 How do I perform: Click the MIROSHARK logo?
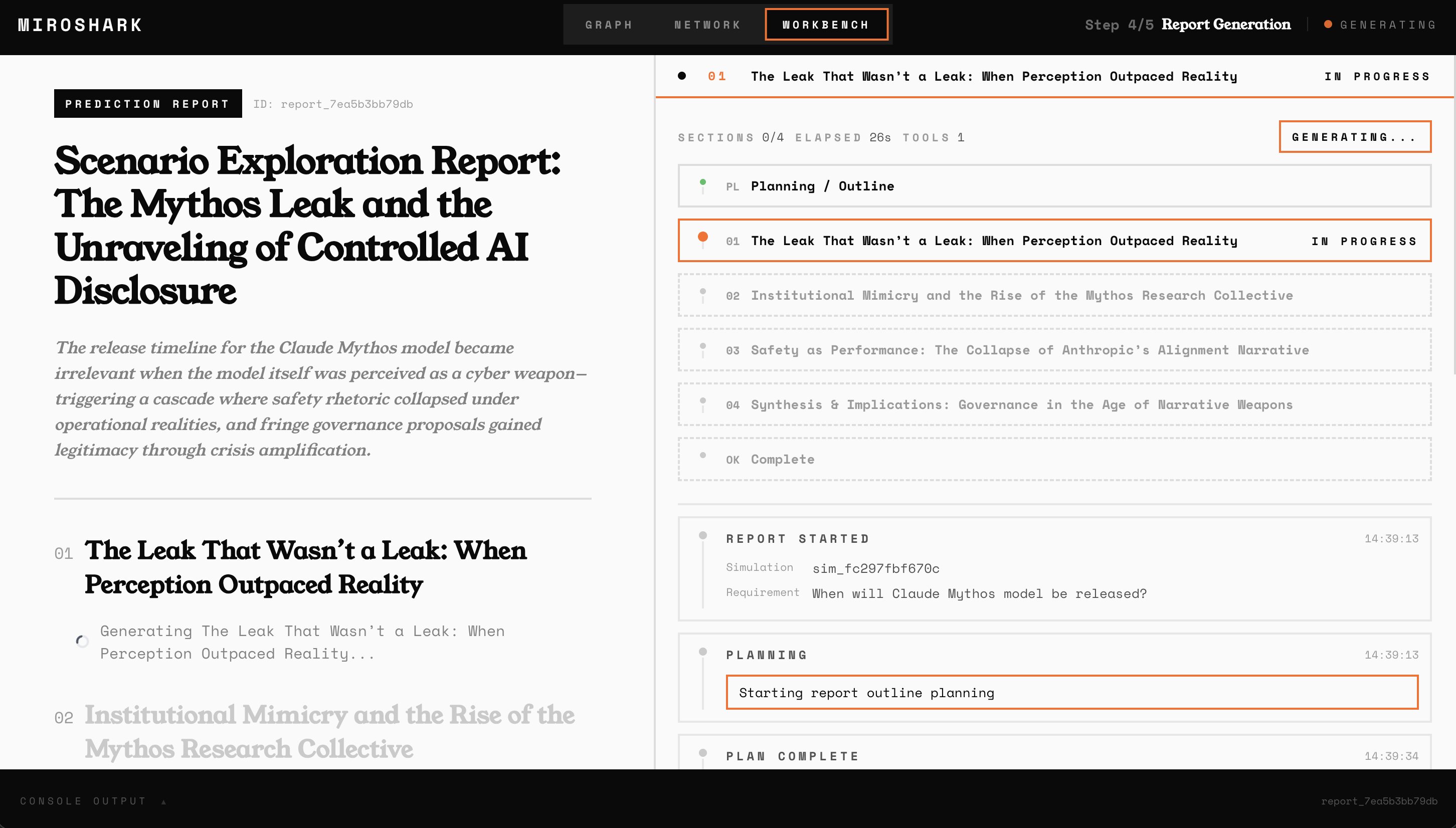point(80,24)
